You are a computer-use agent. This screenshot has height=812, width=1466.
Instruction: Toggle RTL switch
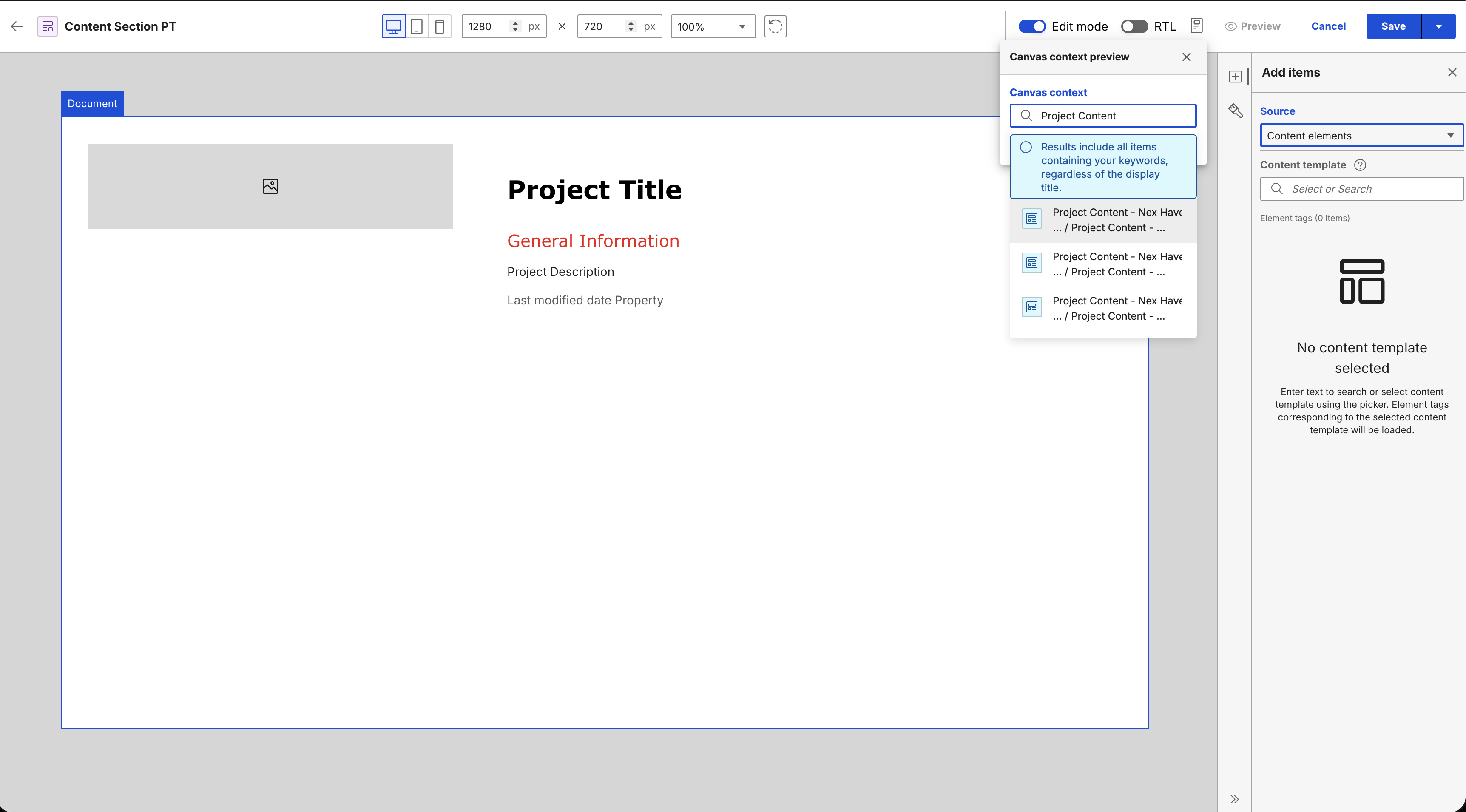[1134, 26]
